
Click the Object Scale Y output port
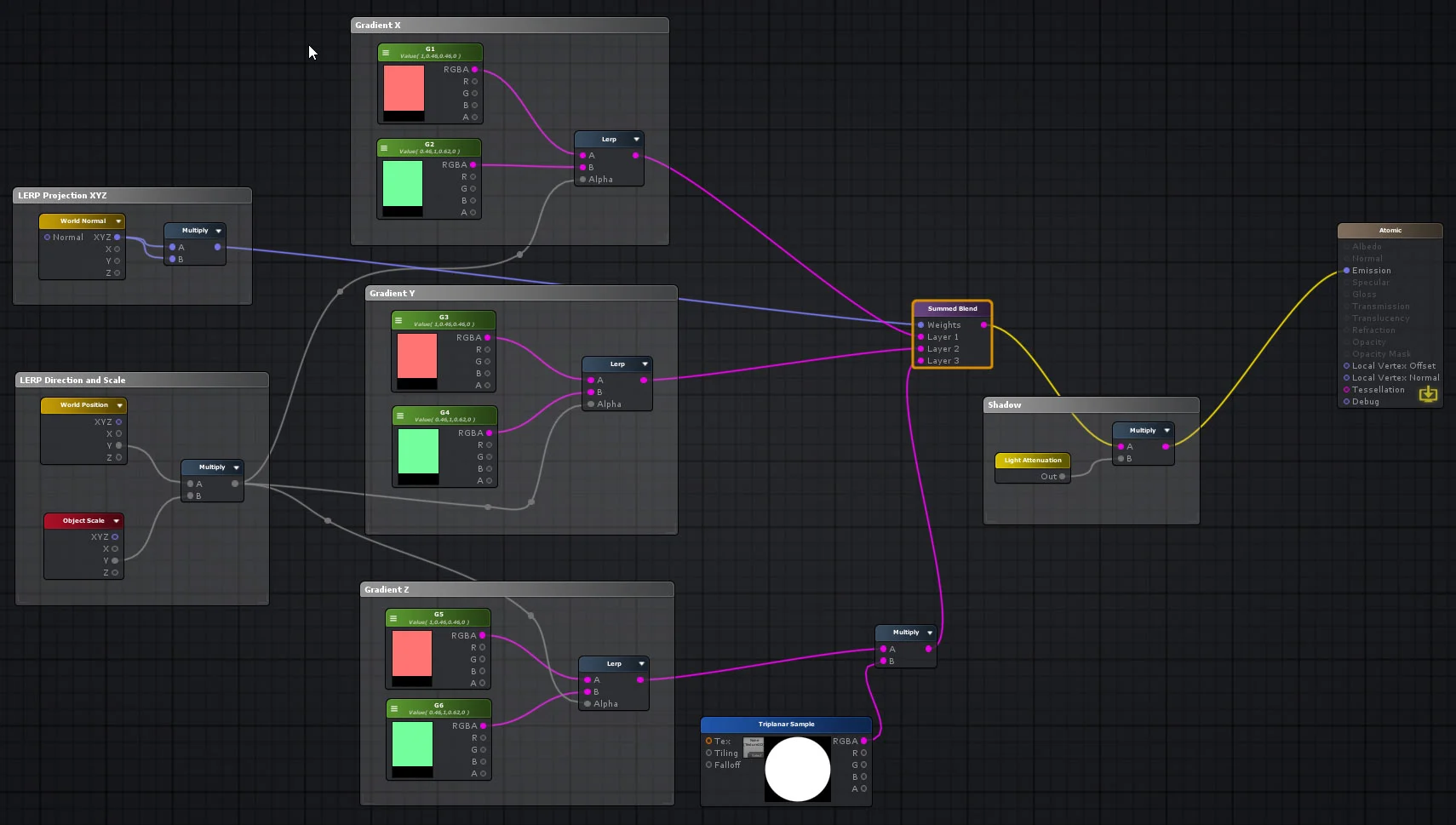(x=115, y=561)
